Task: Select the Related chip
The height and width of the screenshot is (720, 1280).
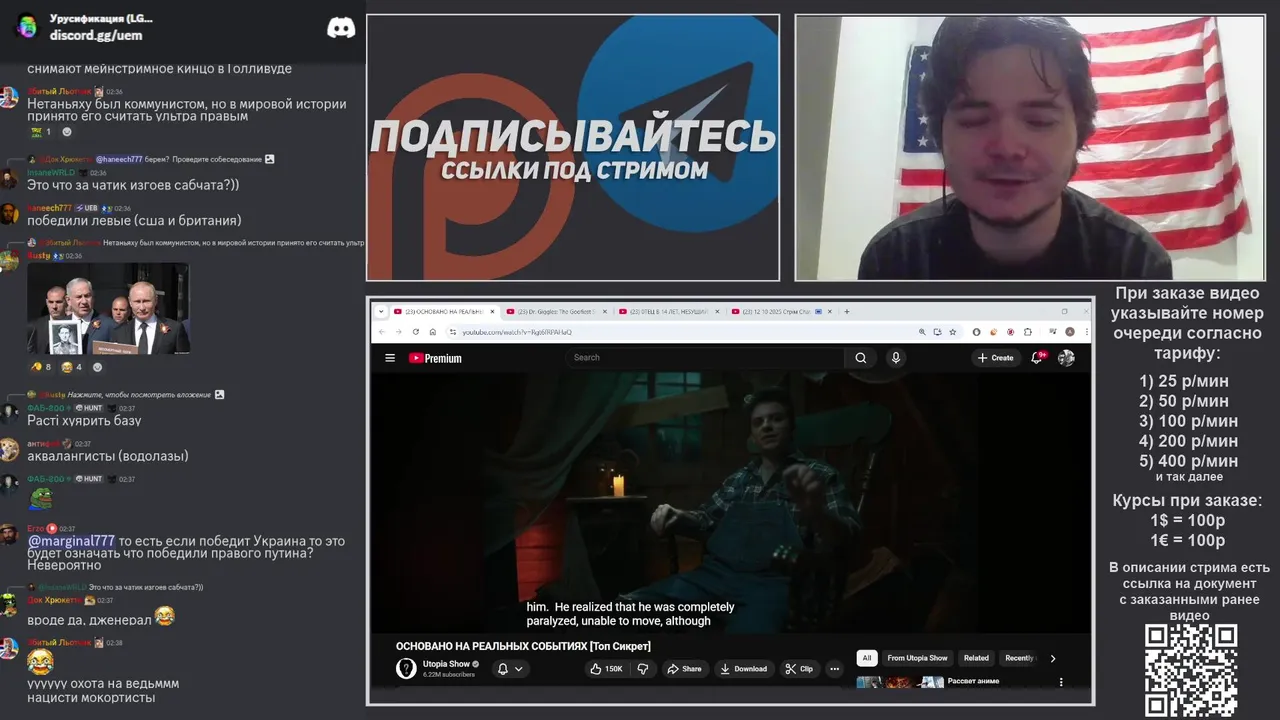Action: pyautogui.click(x=976, y=658)
